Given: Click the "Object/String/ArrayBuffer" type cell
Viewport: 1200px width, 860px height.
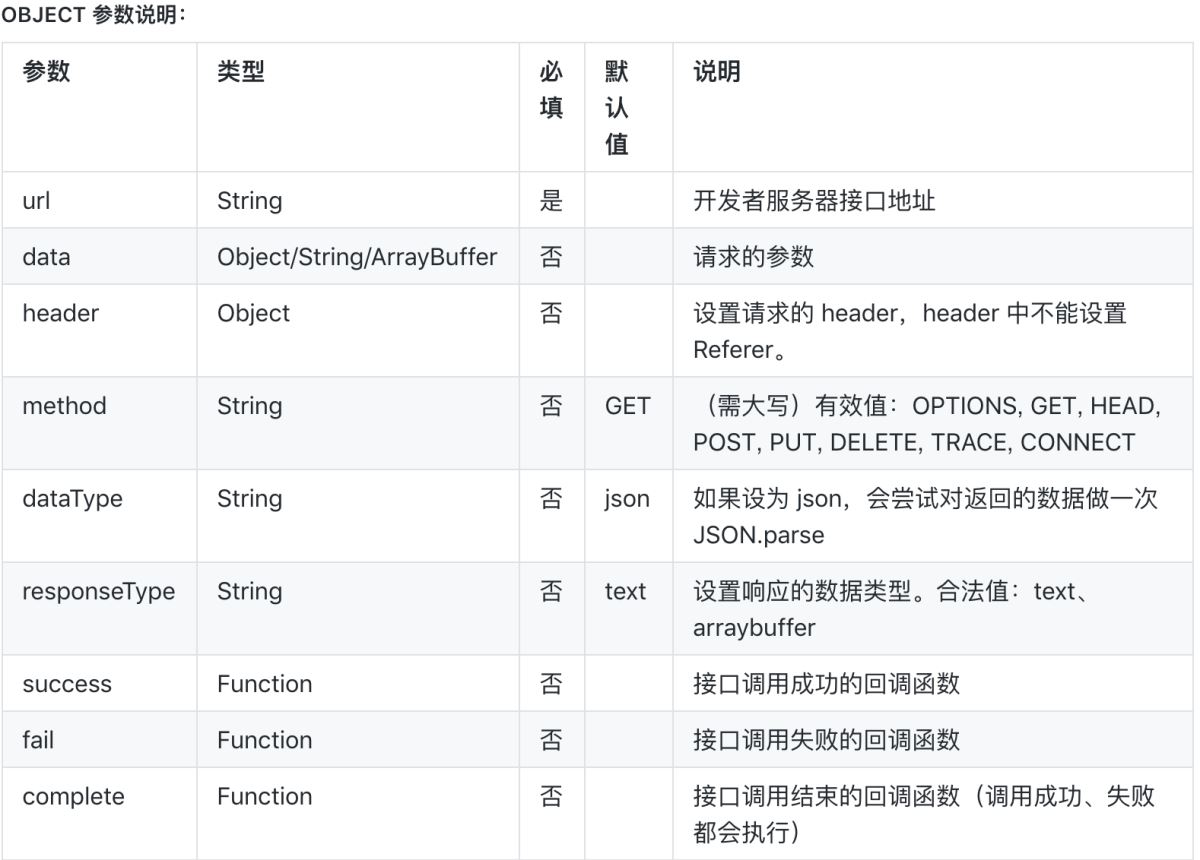Looking at the screenshot, I should [x=357, y=256].
